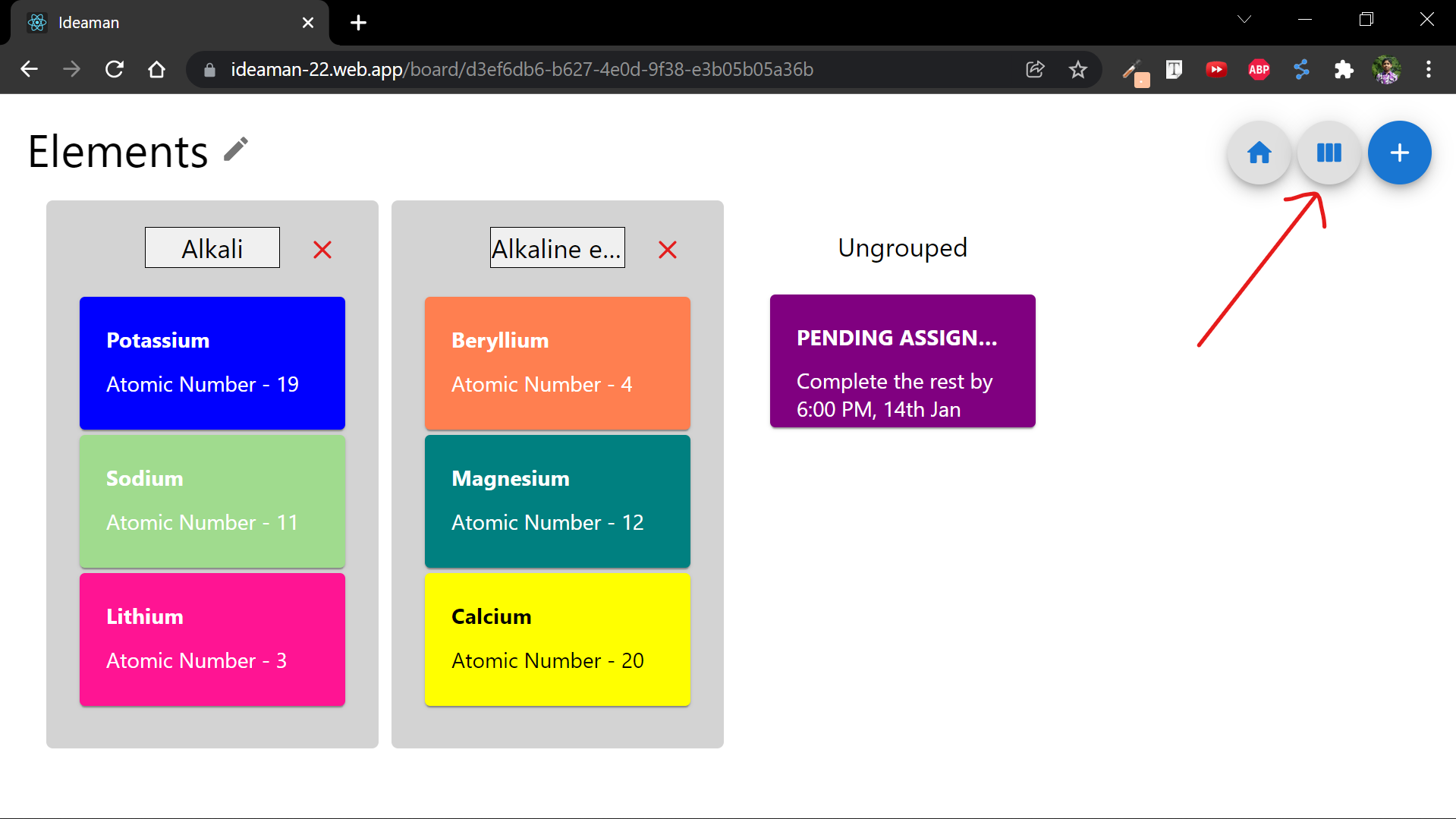Open the Lithium card
Viewport: 1456px width, 819px height.
point(212,639)
